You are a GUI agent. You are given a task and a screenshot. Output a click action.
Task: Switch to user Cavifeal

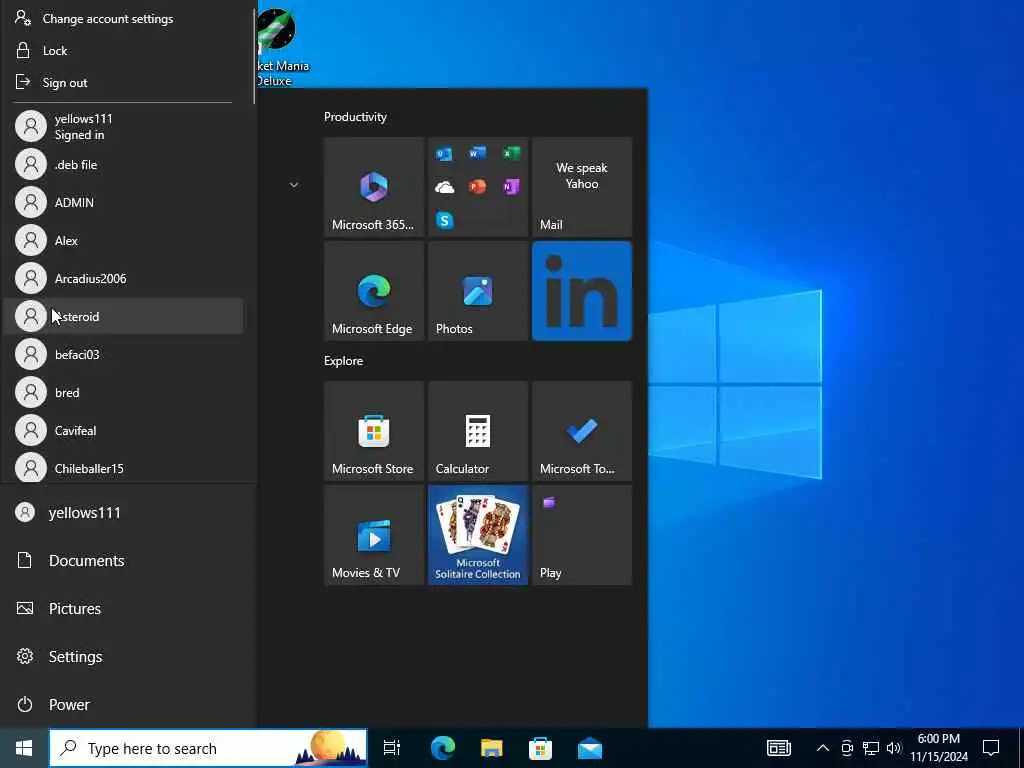coord(123,430)
